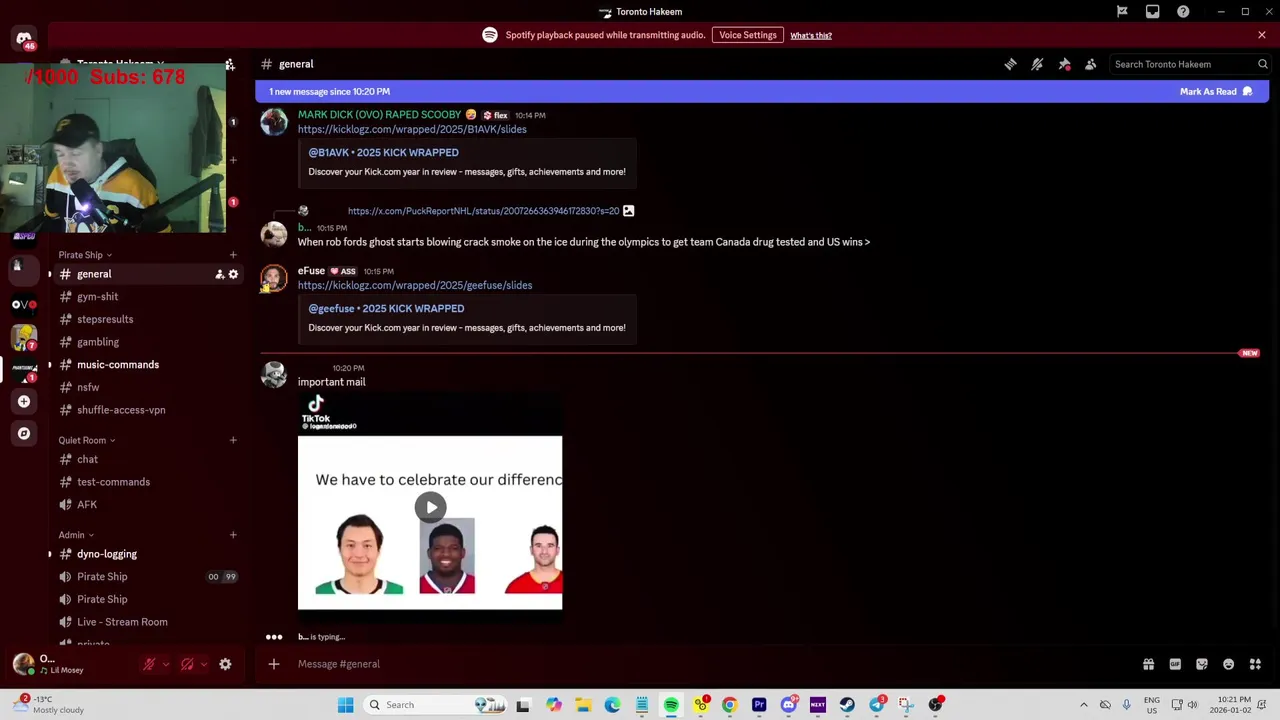The width and height of the screenshot is (1280, 720).
Task: Click Mark As Read on new message bar
Action: tap(1216, 91)
